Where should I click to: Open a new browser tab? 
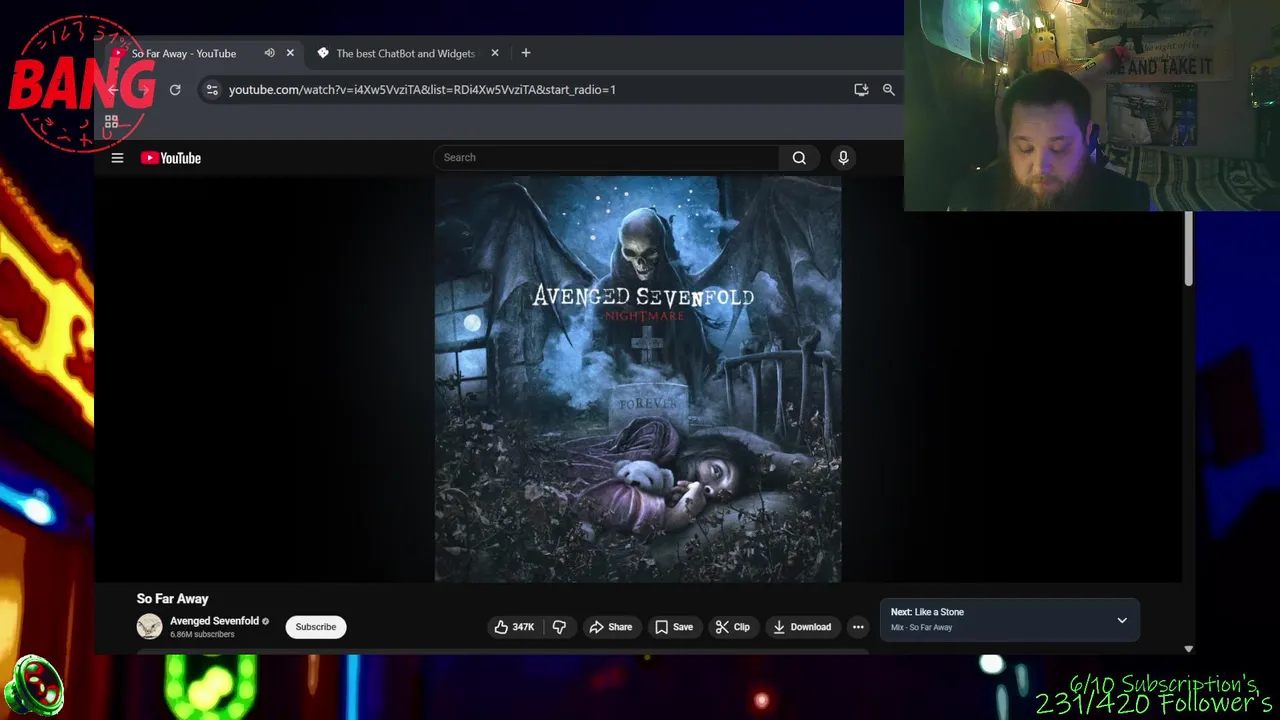(526, 53)
